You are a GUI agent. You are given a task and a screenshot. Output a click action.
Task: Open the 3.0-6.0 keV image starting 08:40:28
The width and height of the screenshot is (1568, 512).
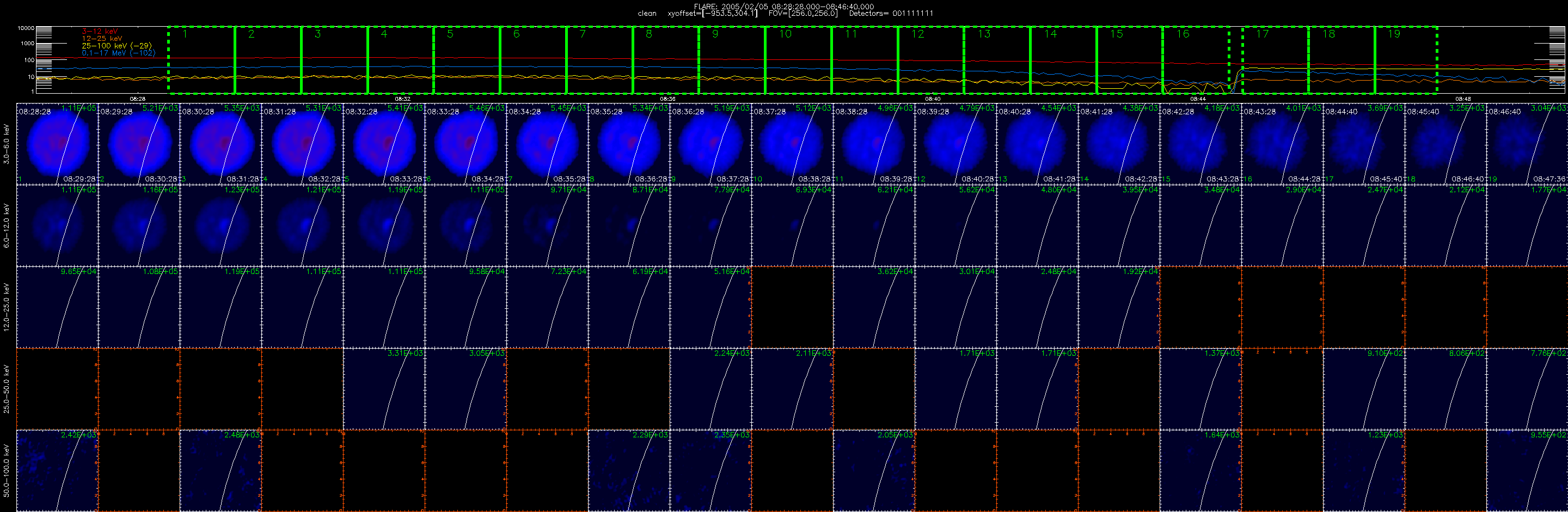[1038, 144]
